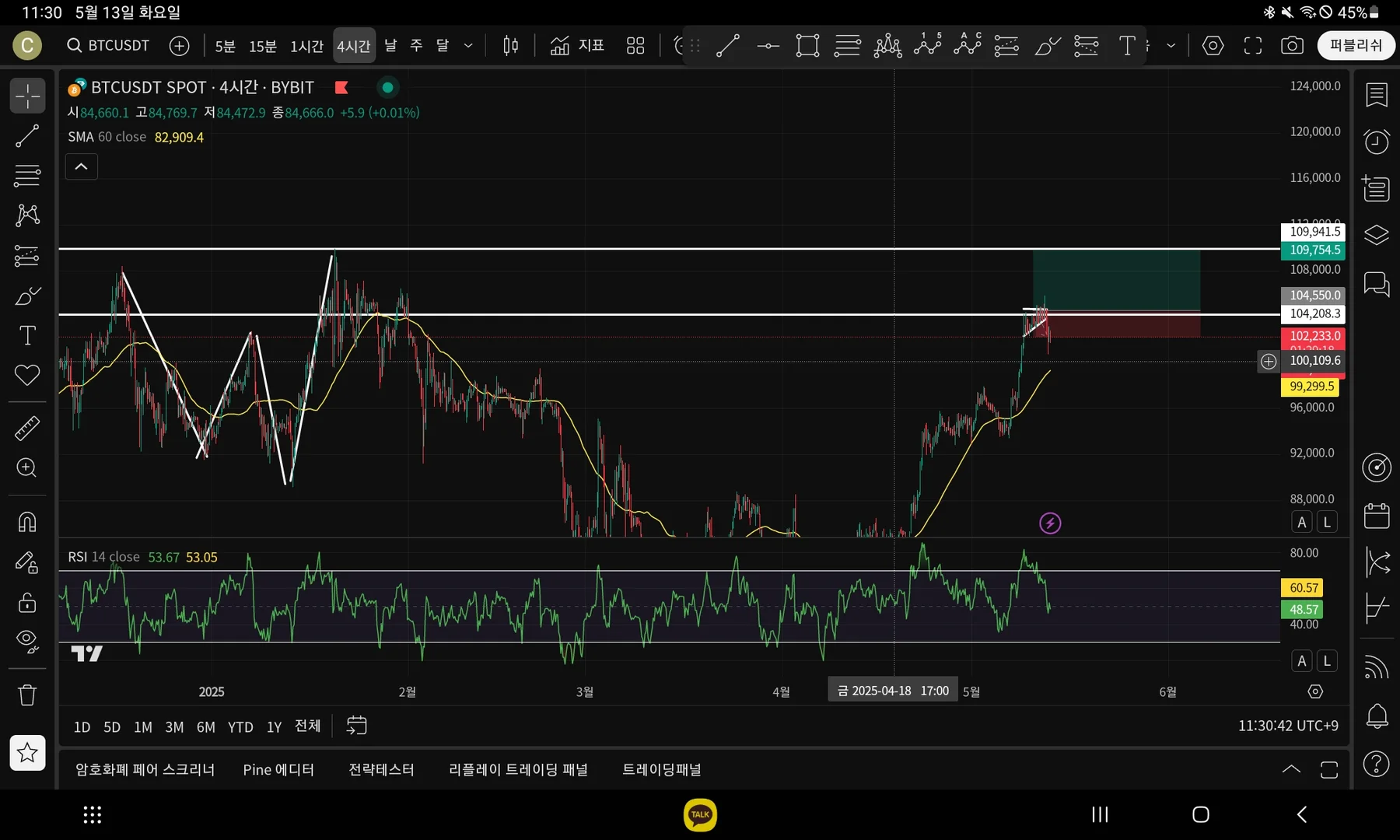Switch to the 전략테스터 tab

(x=381, y=769)
